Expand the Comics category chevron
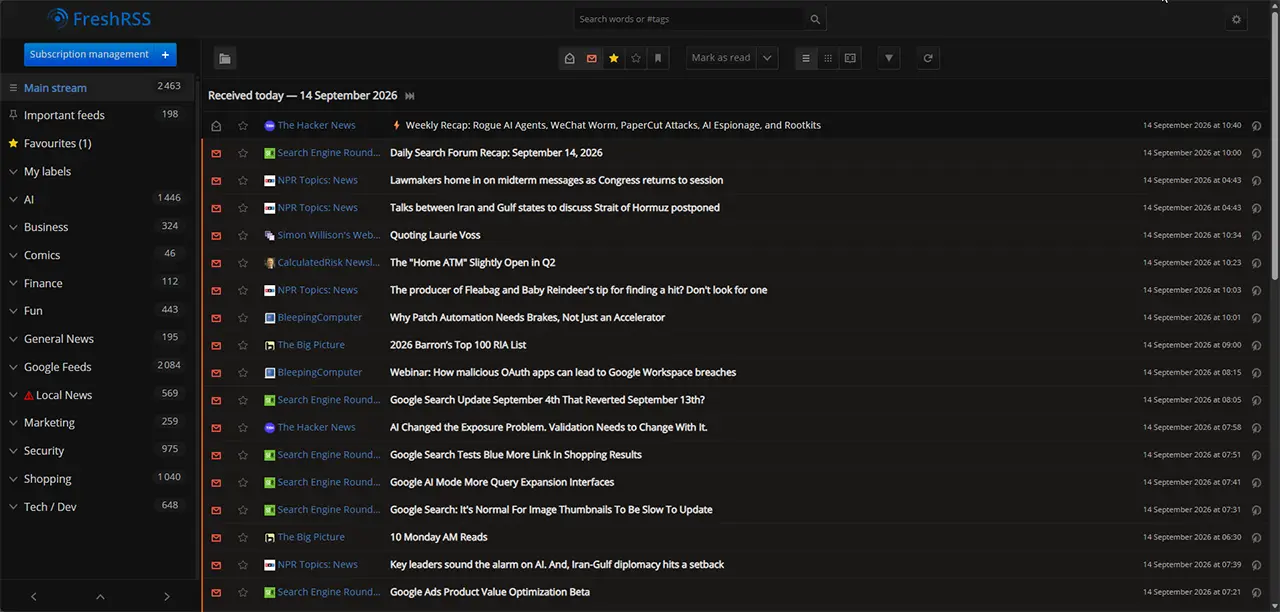The width and height of the screenshot is (1280, 612). pos(13,255)
